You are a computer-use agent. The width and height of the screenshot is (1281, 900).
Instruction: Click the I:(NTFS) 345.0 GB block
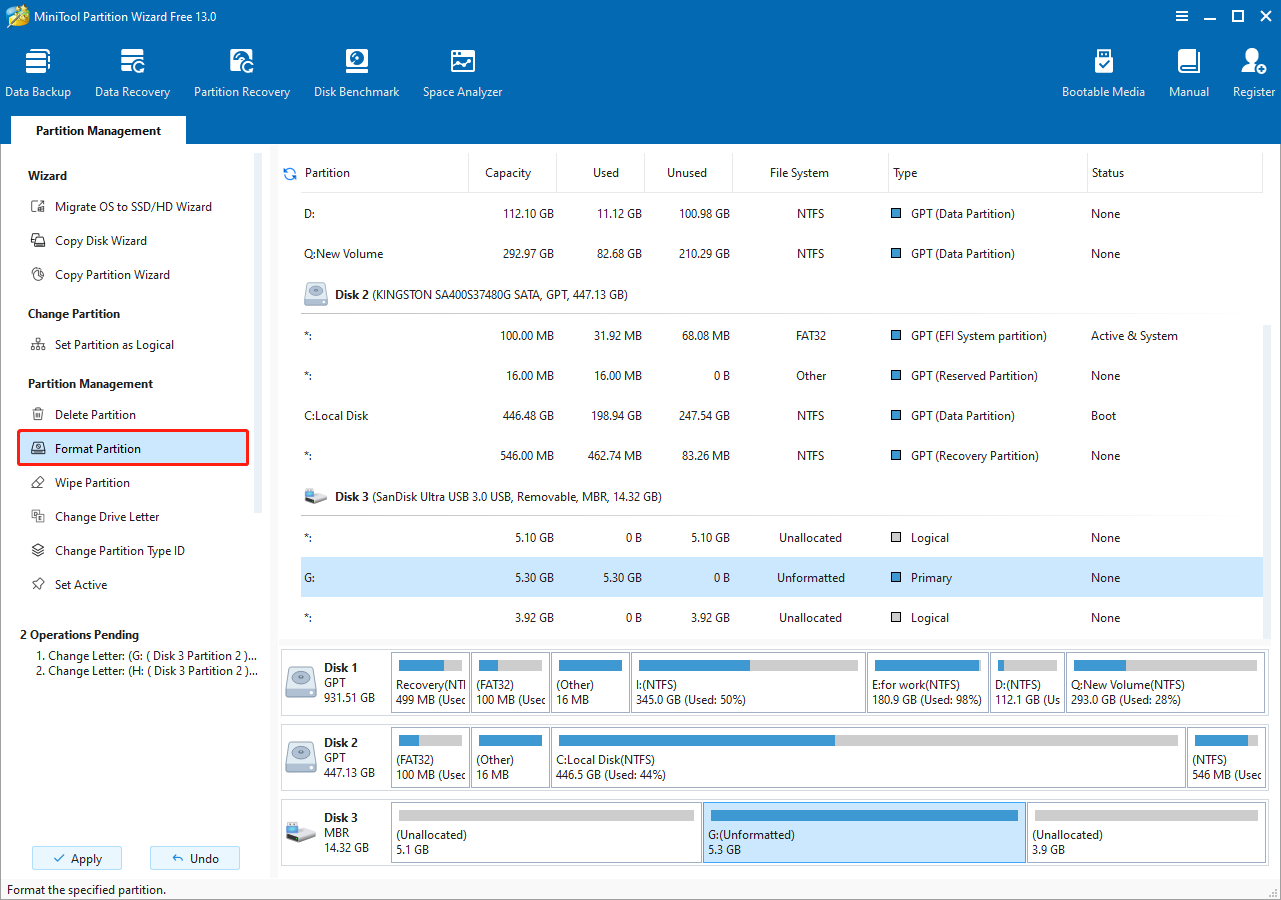(x=748, y=682)
